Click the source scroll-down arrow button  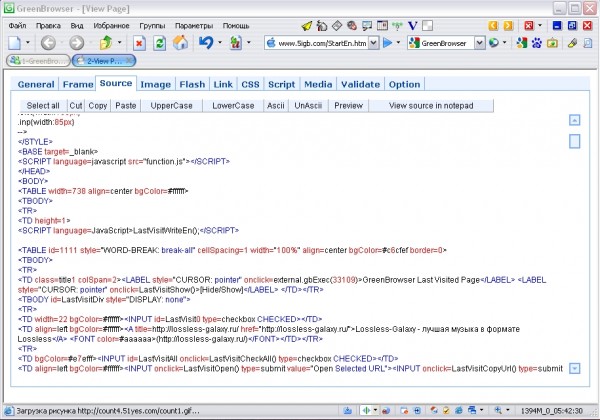574,368
